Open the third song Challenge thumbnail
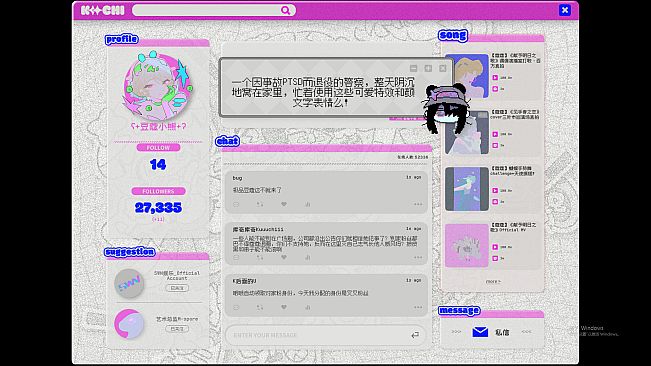This screenshot has width=651, height=366. point(467,189)
